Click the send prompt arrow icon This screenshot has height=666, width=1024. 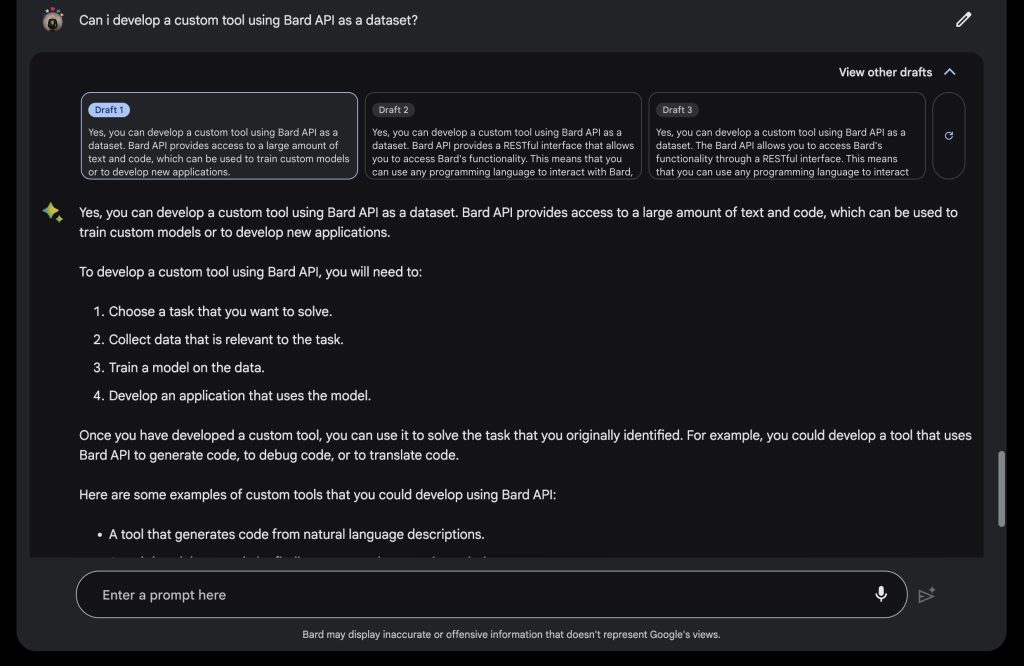point(927,595)
